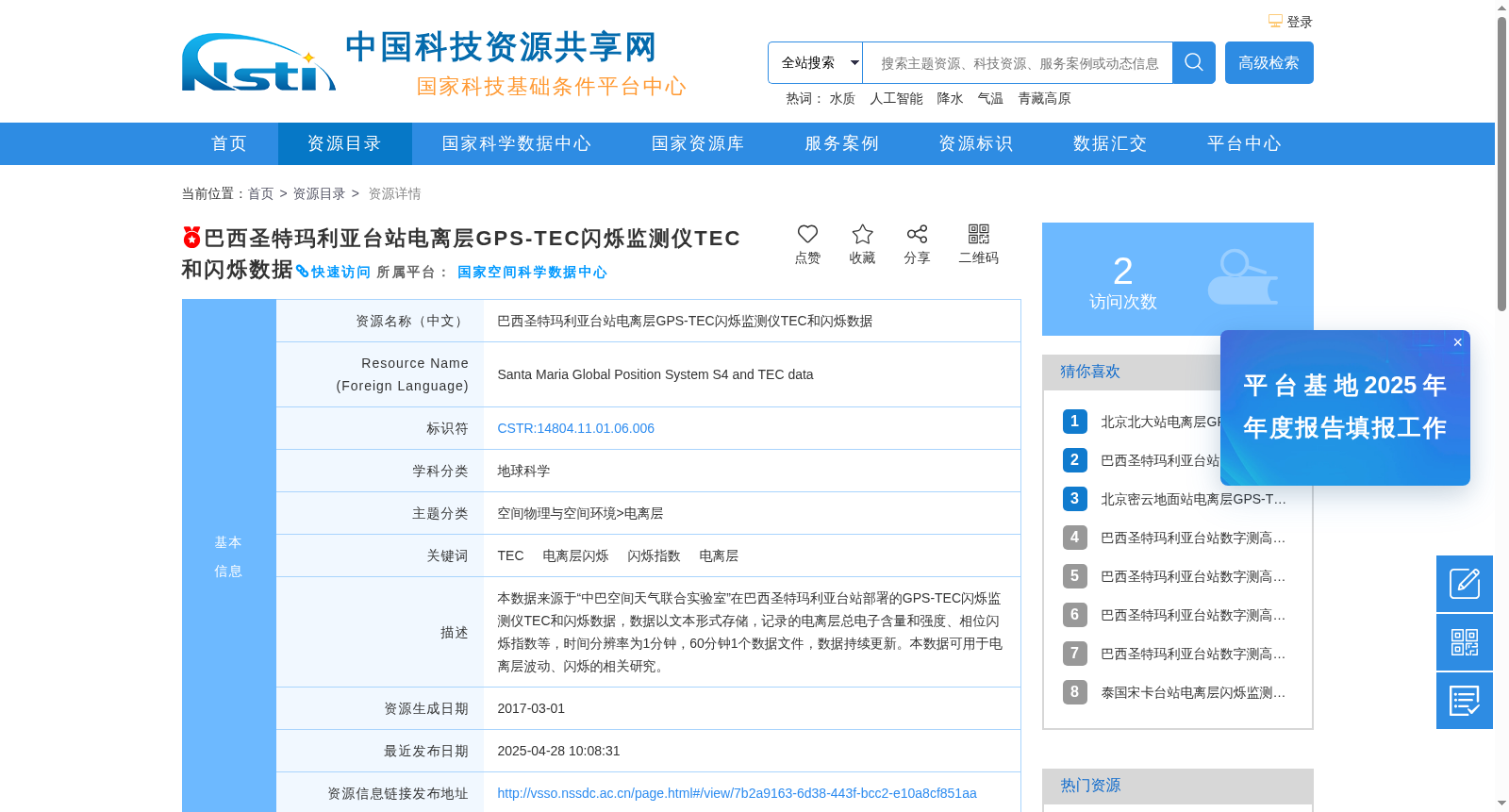The width and height of the screenshot is (1509, 812).
Task: Click hot word 水质
Action: coord(842,98)
